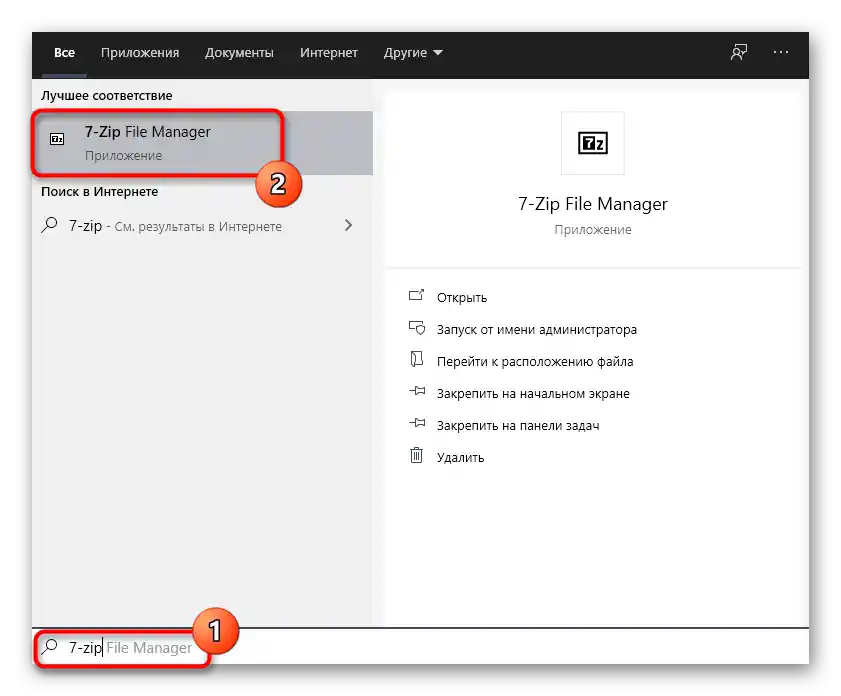The width and height of the screenshot is (841, 696).
Task: Click the small 7z icon in best match
Action: click(57, 139)
